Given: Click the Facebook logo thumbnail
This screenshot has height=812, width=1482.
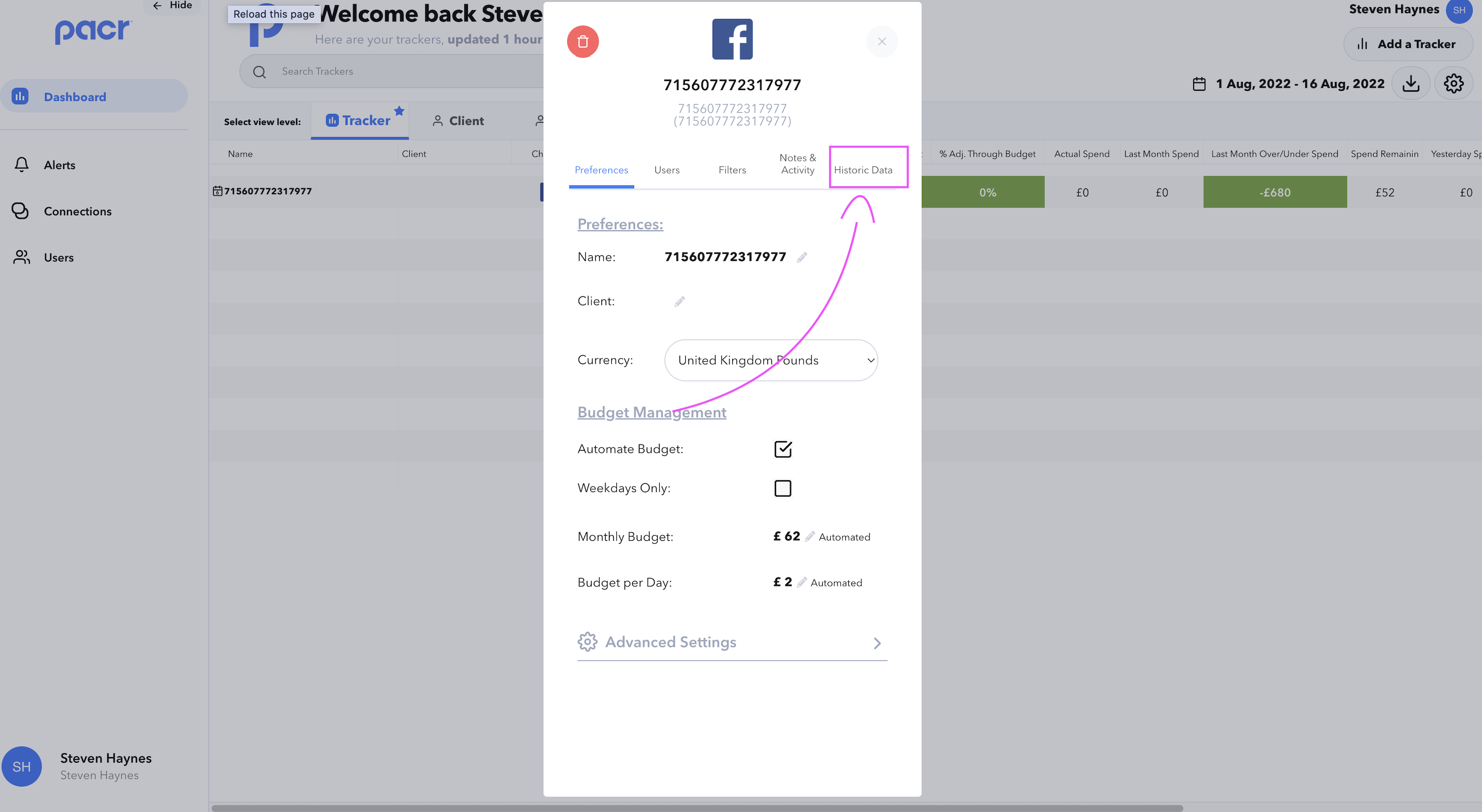Looking at the screenshot, I should 732,39.
